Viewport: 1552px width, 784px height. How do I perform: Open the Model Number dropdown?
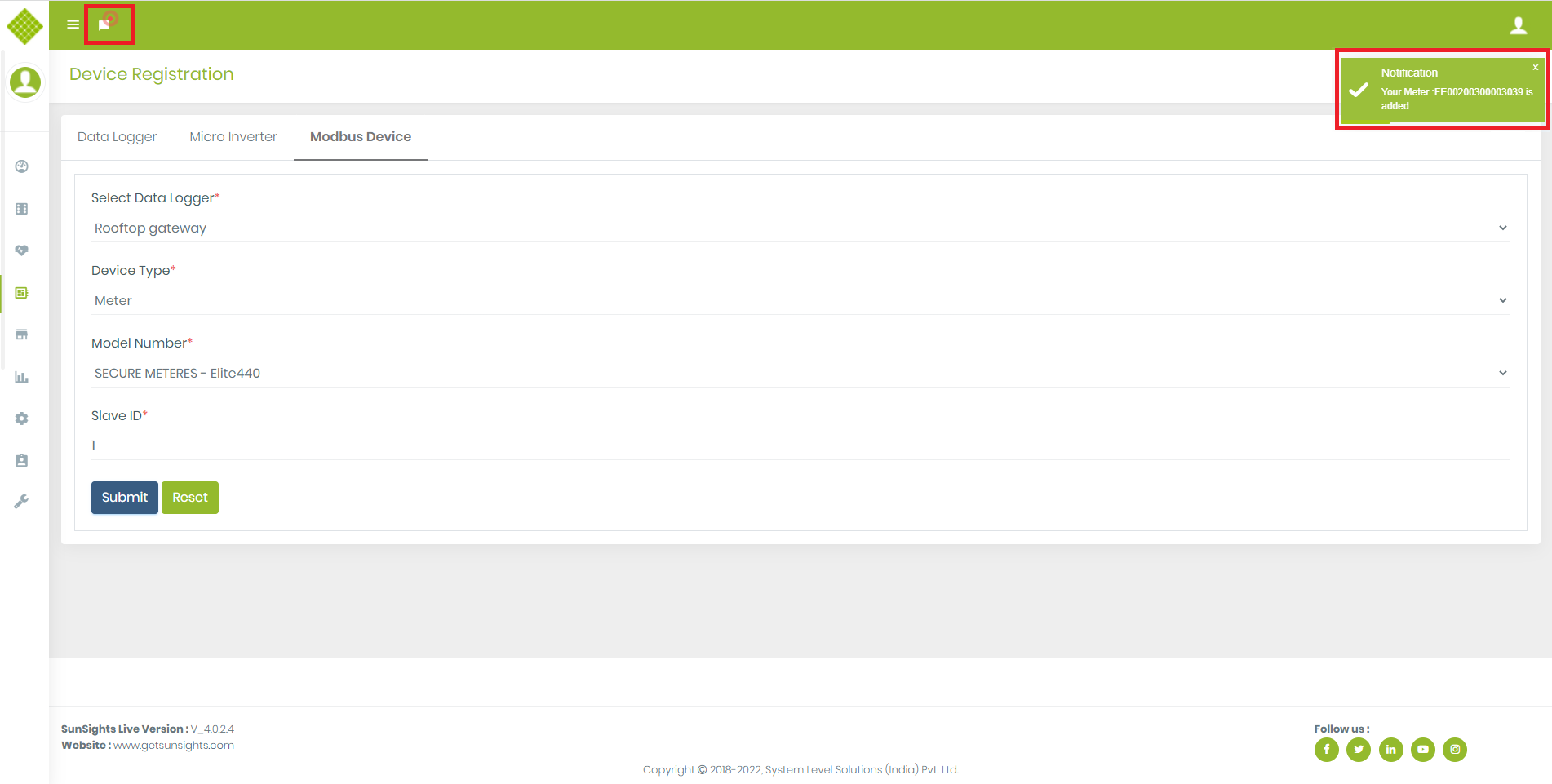click(x=800, y=374)
